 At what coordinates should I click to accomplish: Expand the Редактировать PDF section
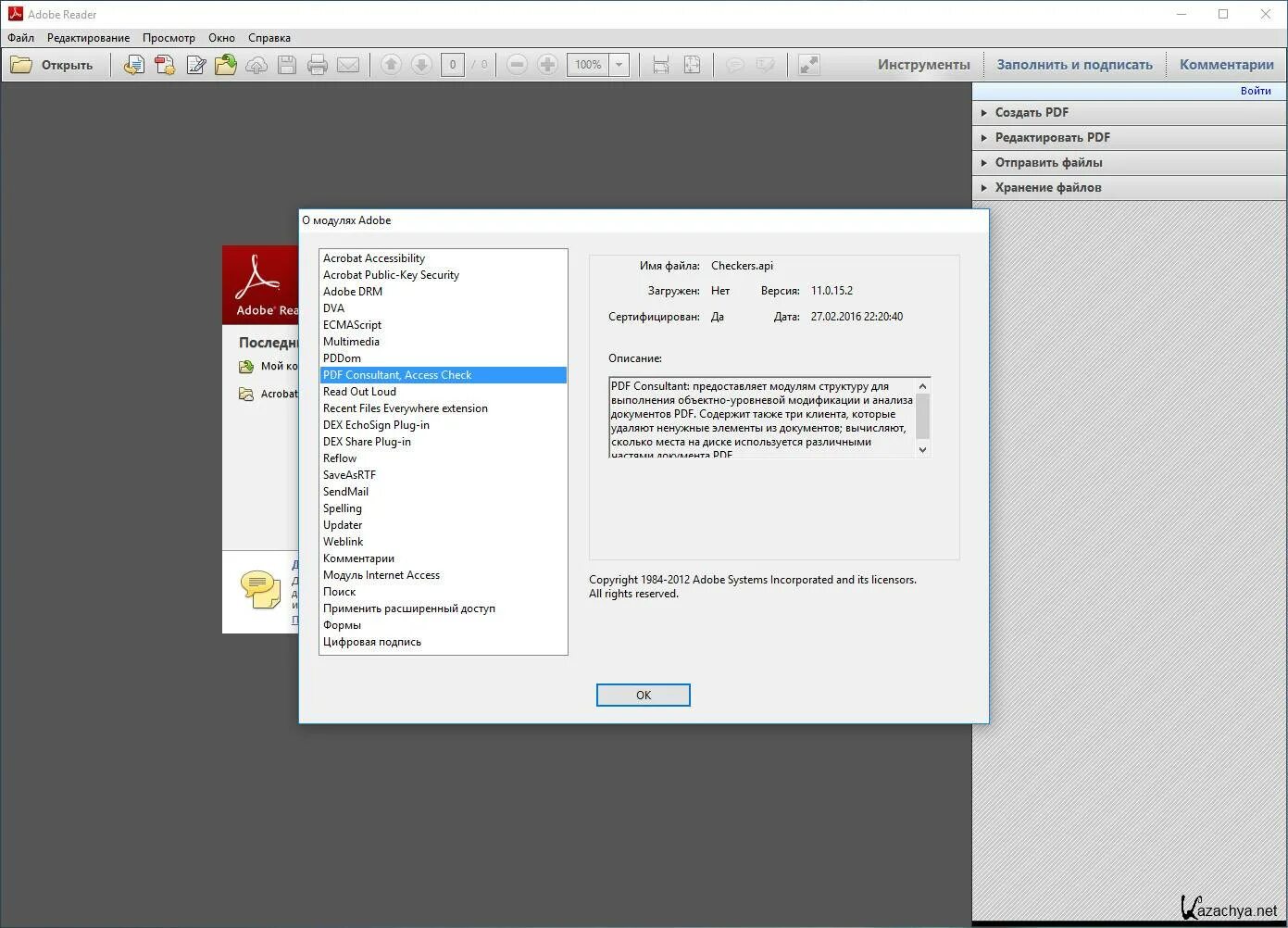coord(1130,137)
